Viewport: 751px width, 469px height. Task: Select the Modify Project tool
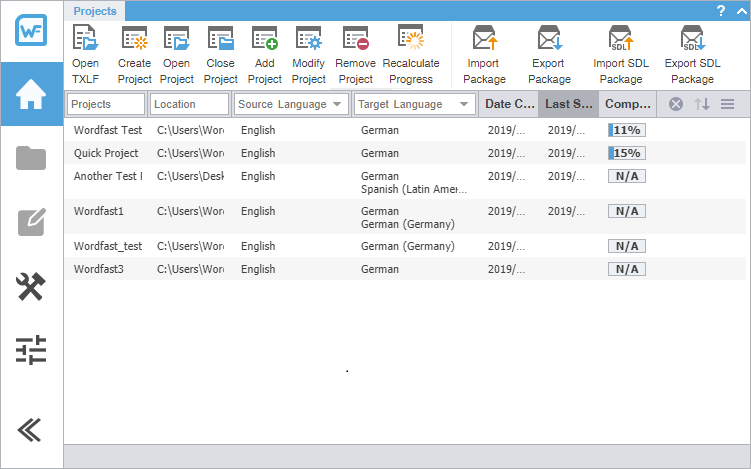pos(308,40)
